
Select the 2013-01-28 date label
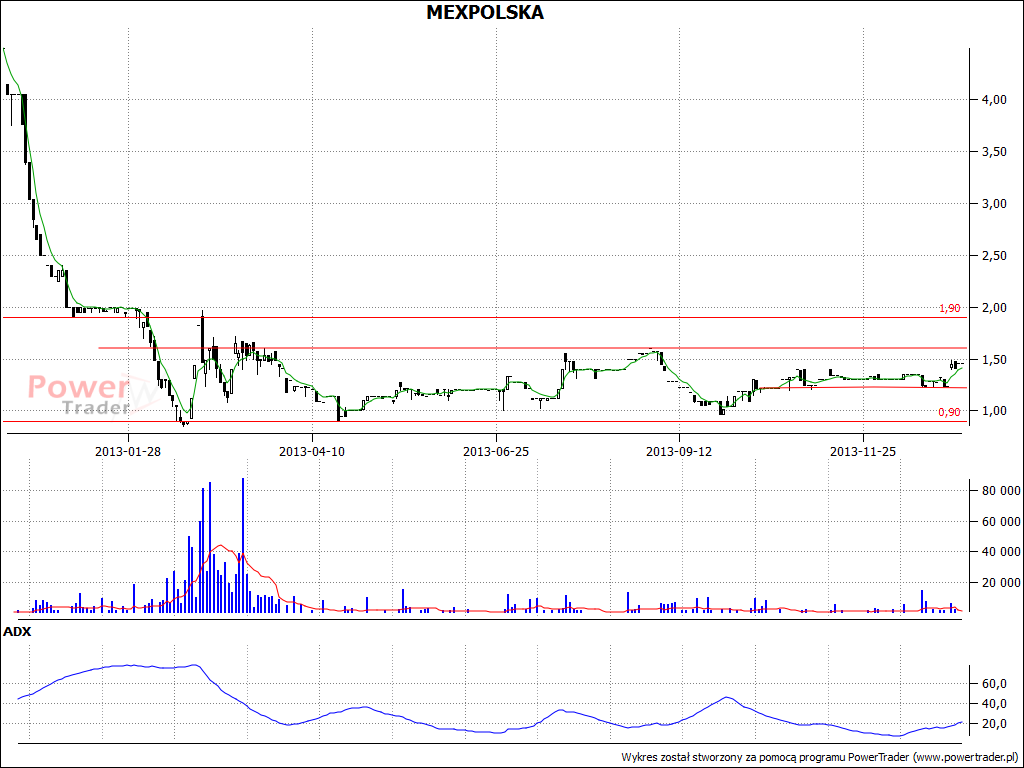[x=128, y=451]
